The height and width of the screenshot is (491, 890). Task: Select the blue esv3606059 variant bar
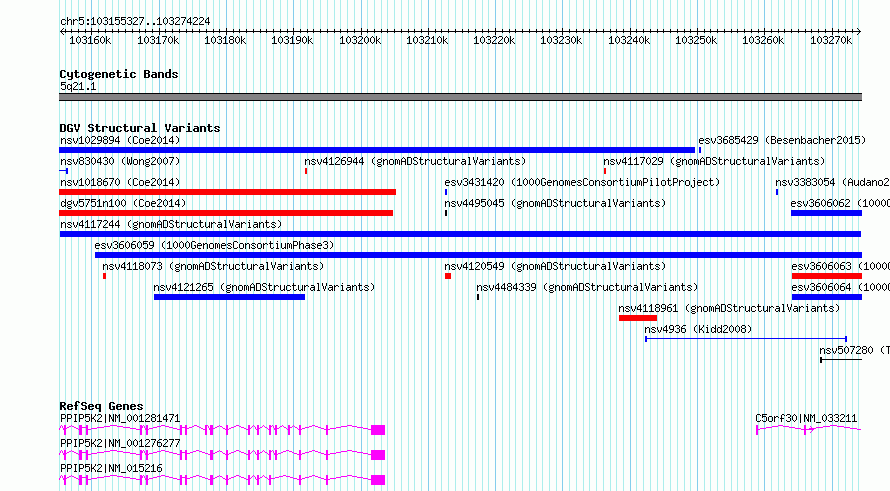[x=478, y=255]
